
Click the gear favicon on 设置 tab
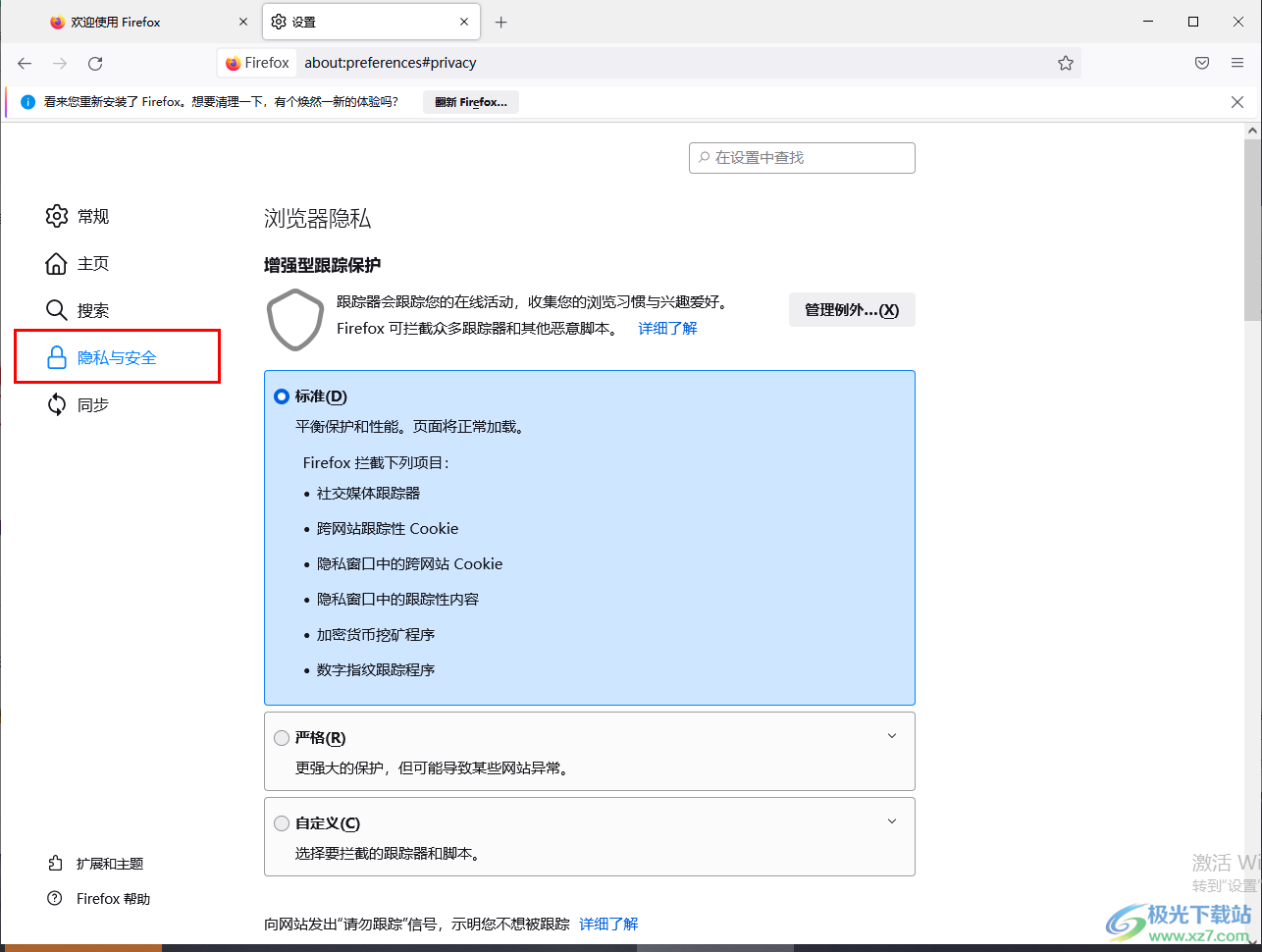(279, 22)
